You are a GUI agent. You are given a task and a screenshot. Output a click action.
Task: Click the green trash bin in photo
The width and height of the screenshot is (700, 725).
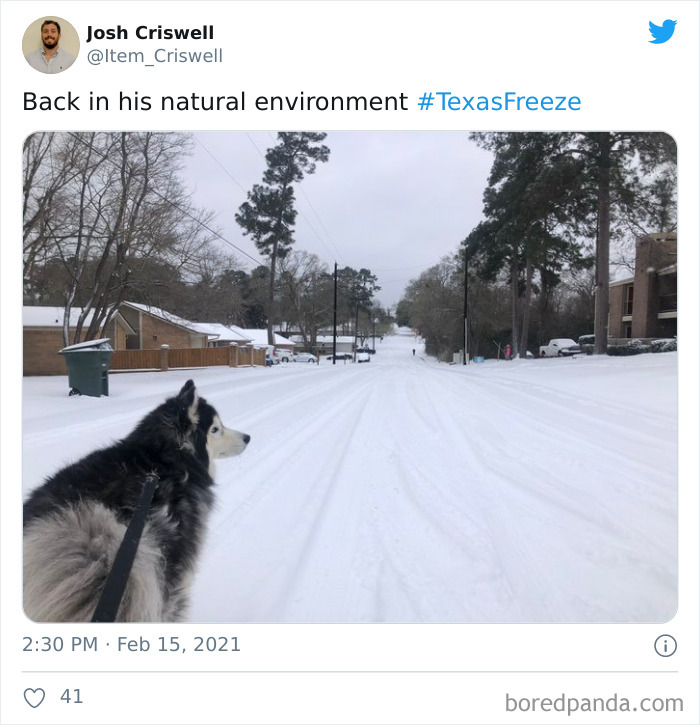click(87, 368)
